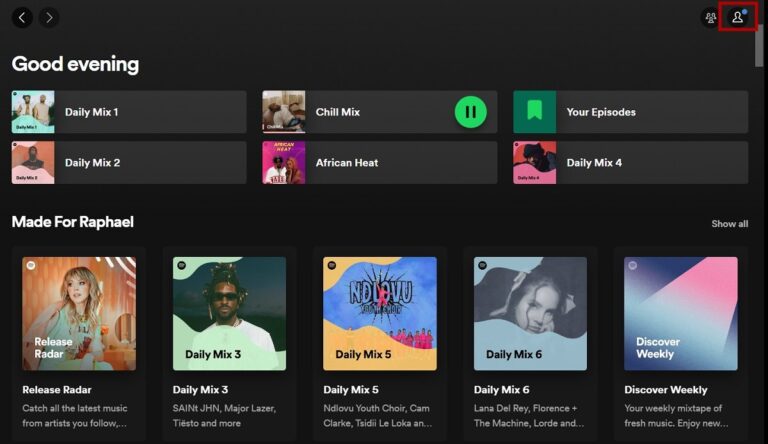Click the Chill Mix tile title
This screenshot has width=768, height=444.
pyautogui.click(x=337, y=112)
